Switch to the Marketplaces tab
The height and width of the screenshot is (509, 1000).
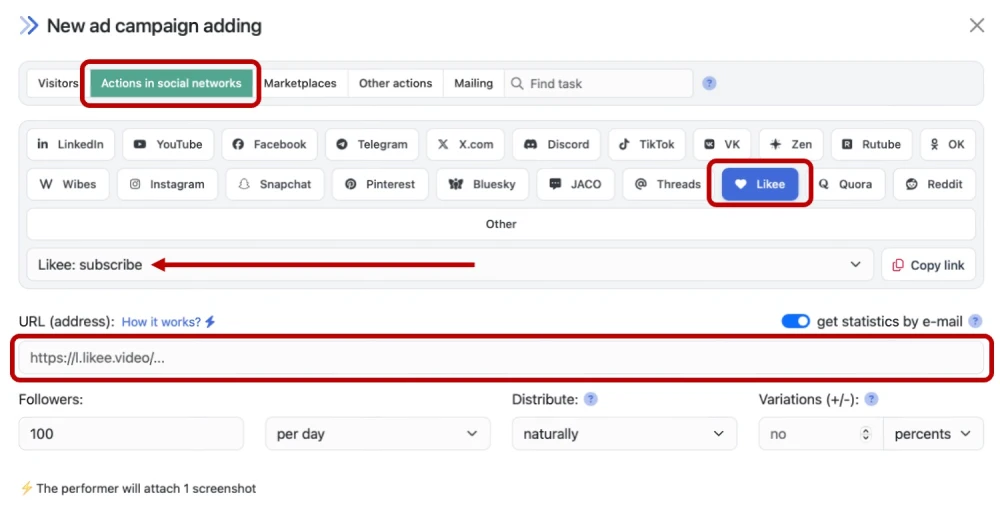click(x=300, y=83)
